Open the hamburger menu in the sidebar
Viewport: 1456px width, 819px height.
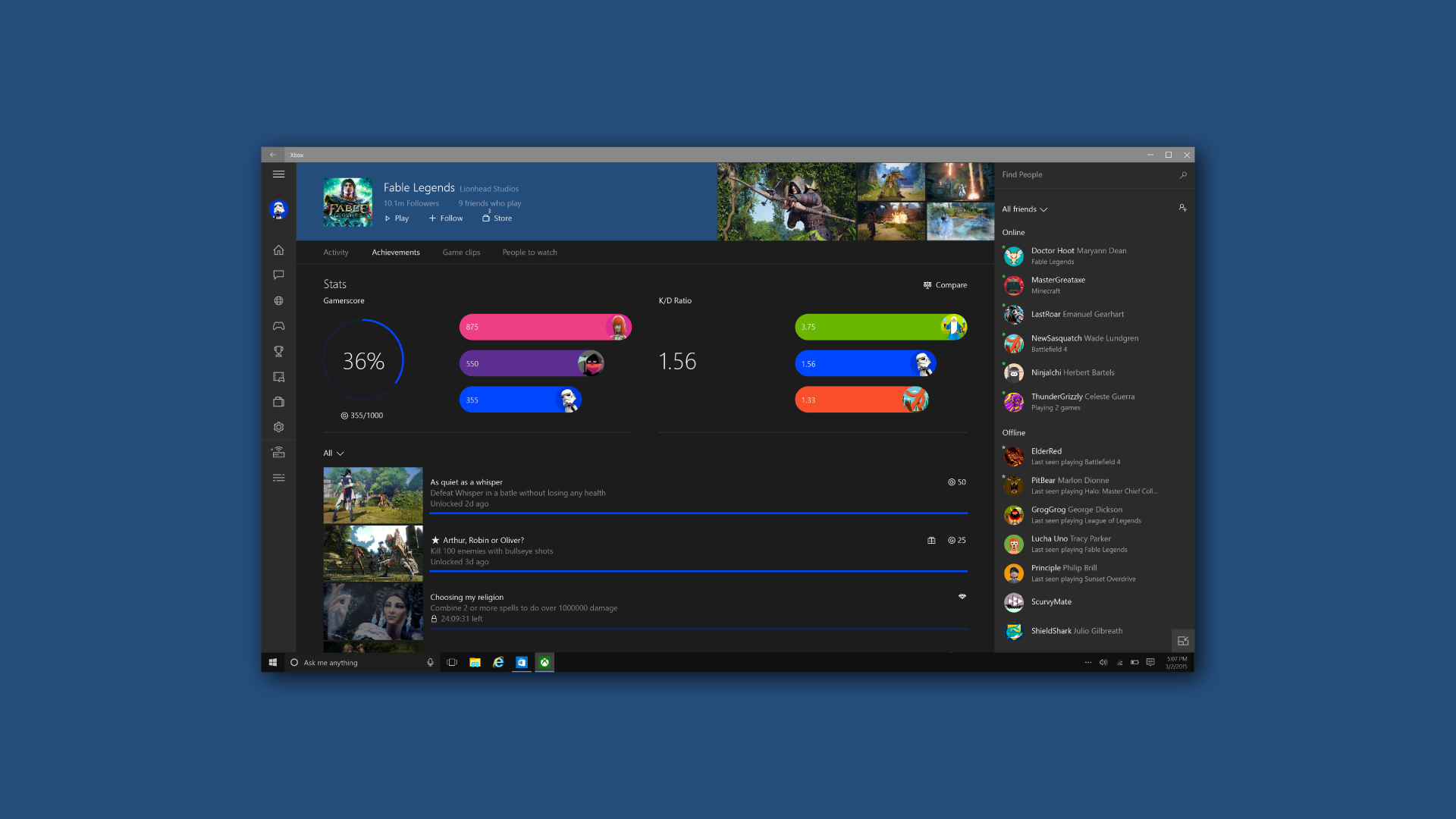click(278, 174)
